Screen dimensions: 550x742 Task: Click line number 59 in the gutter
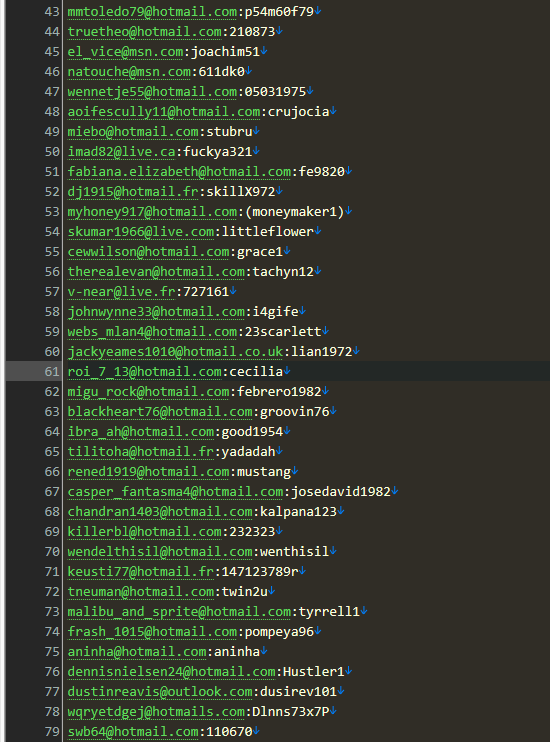pos(52,332)
